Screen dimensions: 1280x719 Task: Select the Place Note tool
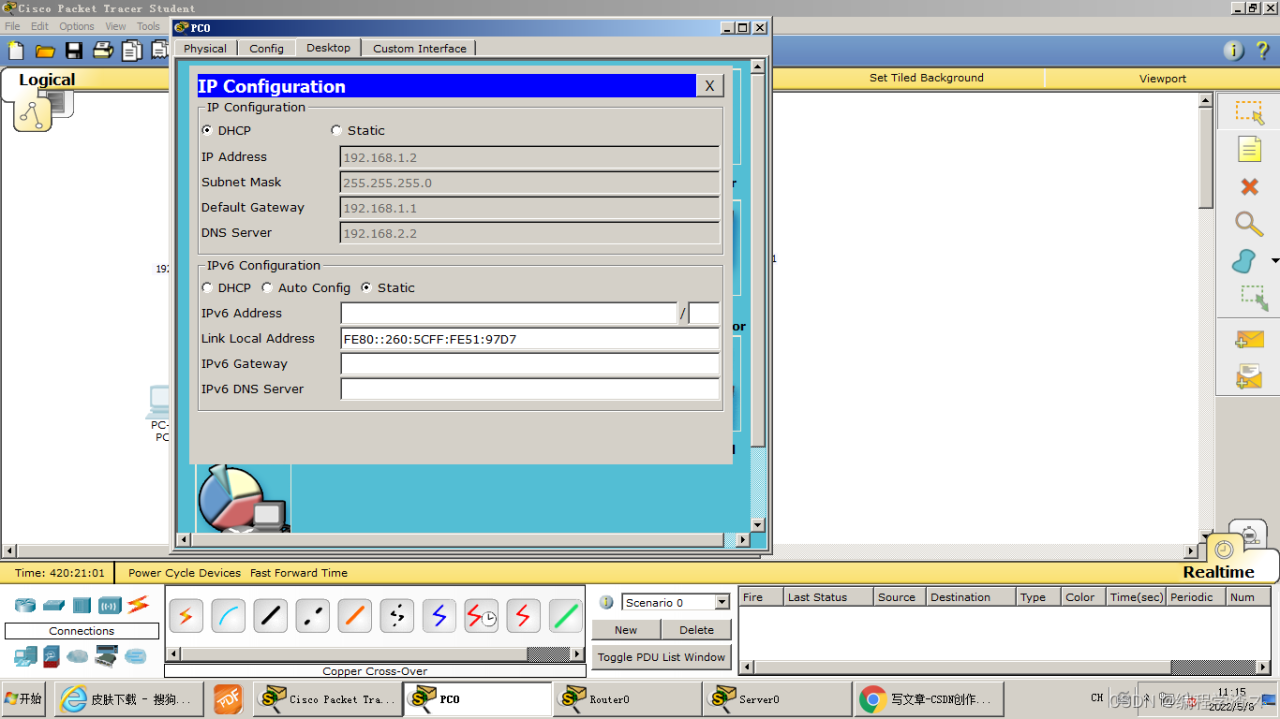tap(1249, 149)
